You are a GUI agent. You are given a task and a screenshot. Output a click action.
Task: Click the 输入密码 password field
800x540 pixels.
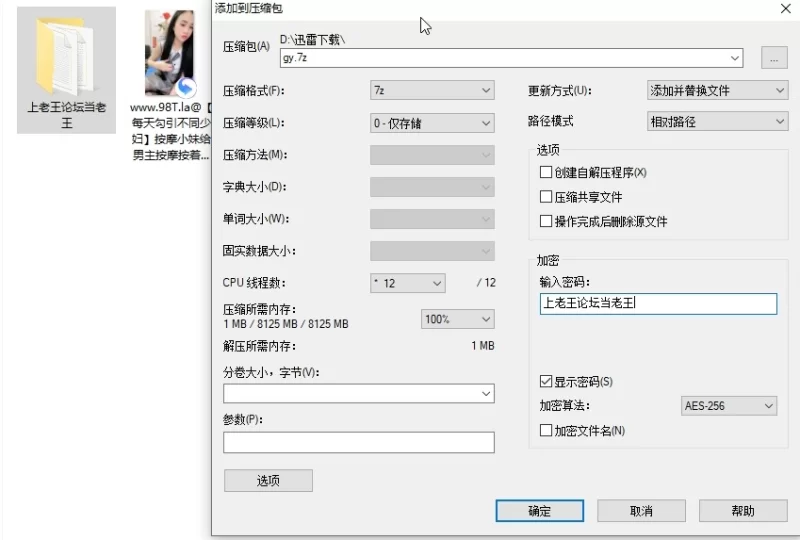(x=658, y=303)
